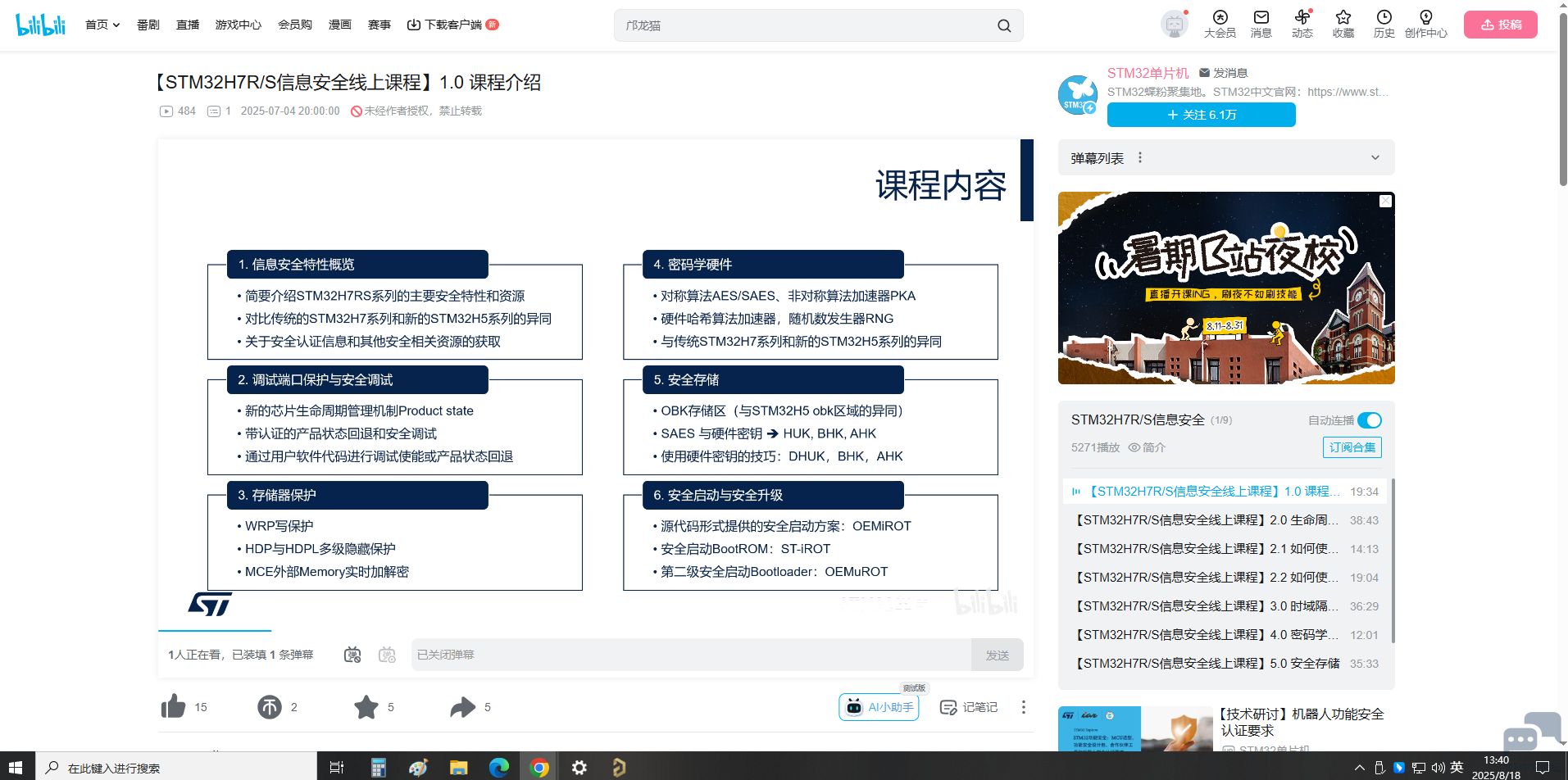Click 简介 in the collection panel
The width and height of the screenshot is (1568, 780).
click(1147, 447)
